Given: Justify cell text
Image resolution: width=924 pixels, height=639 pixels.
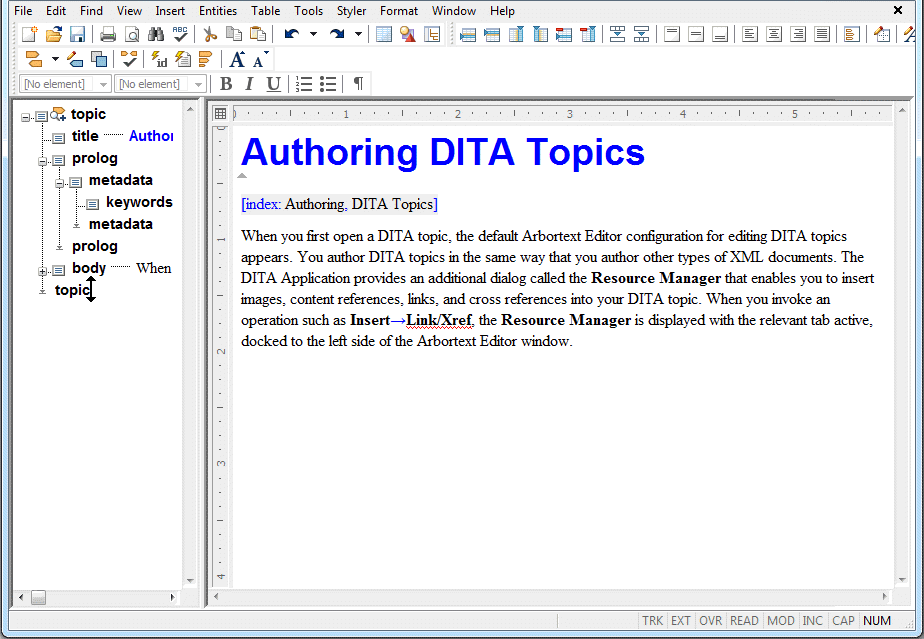Looking at the screenshot, I should tap(822, 34).
